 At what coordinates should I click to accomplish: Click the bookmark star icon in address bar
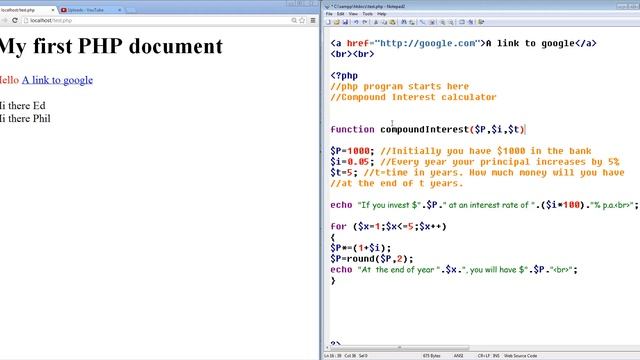(302, 20)
